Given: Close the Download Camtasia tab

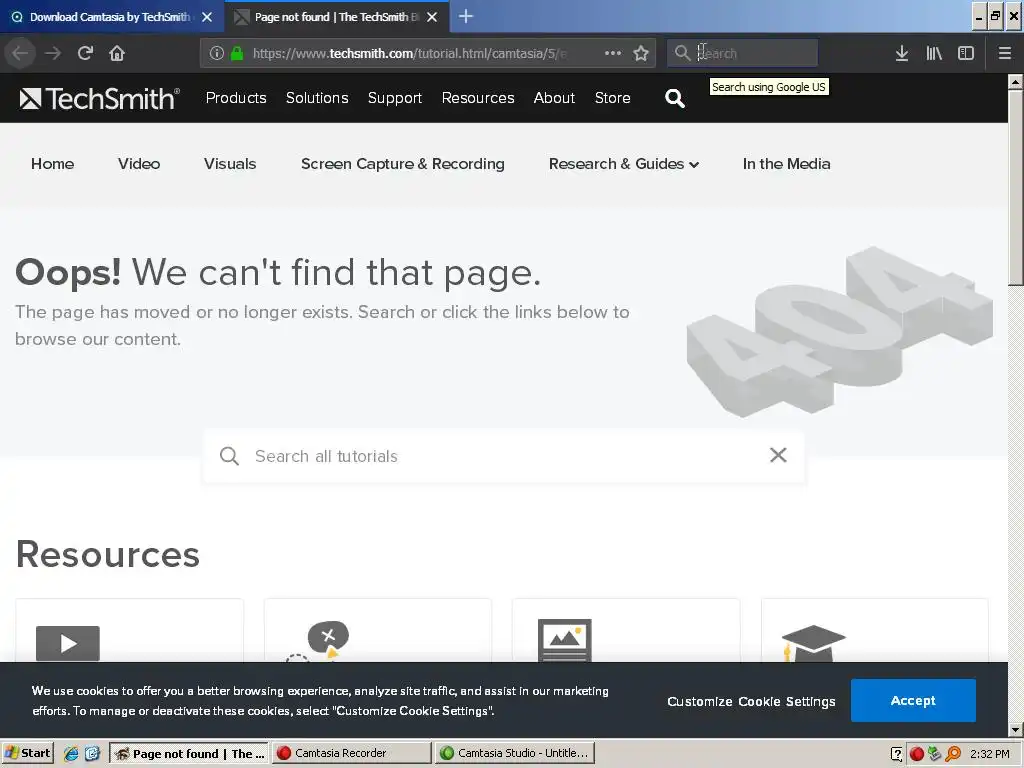Looking at the screenshot, I should (207, 17).
